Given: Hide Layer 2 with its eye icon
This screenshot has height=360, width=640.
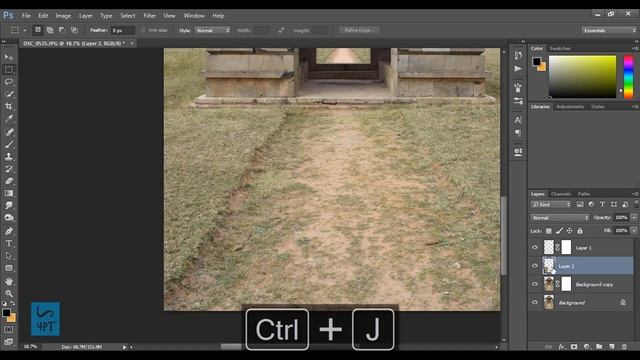Looking at the screenshot, I should coord(535,266).
